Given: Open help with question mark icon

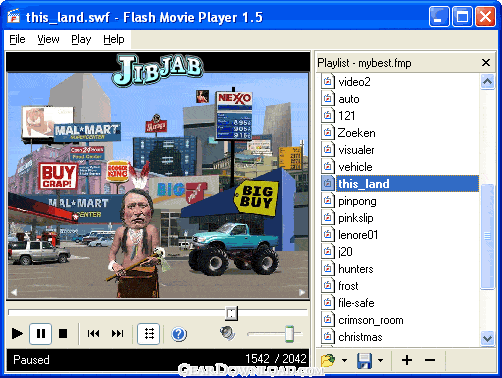Looking at the screenshot, I should click(x=179, y=334).
